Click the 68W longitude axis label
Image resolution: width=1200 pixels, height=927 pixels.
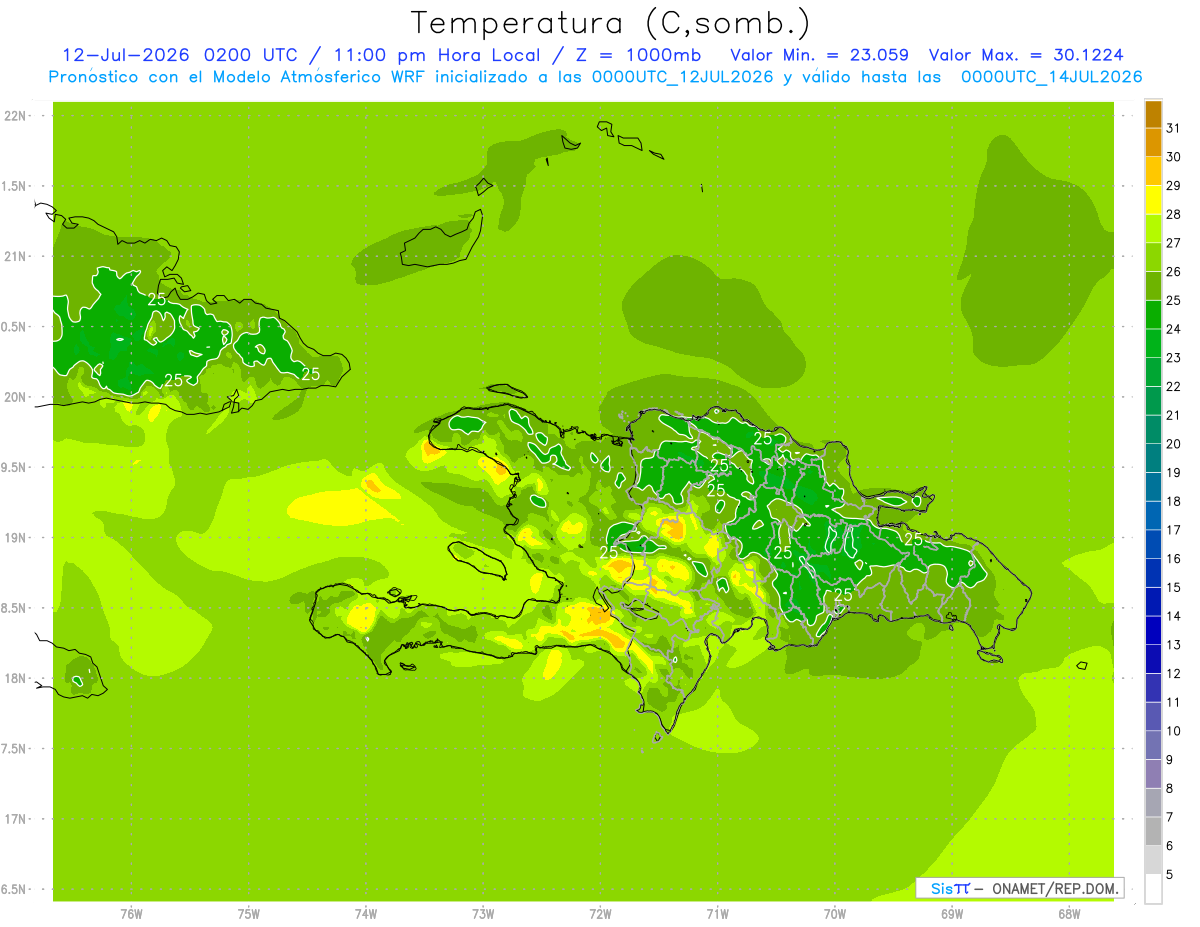point(1068,913)
